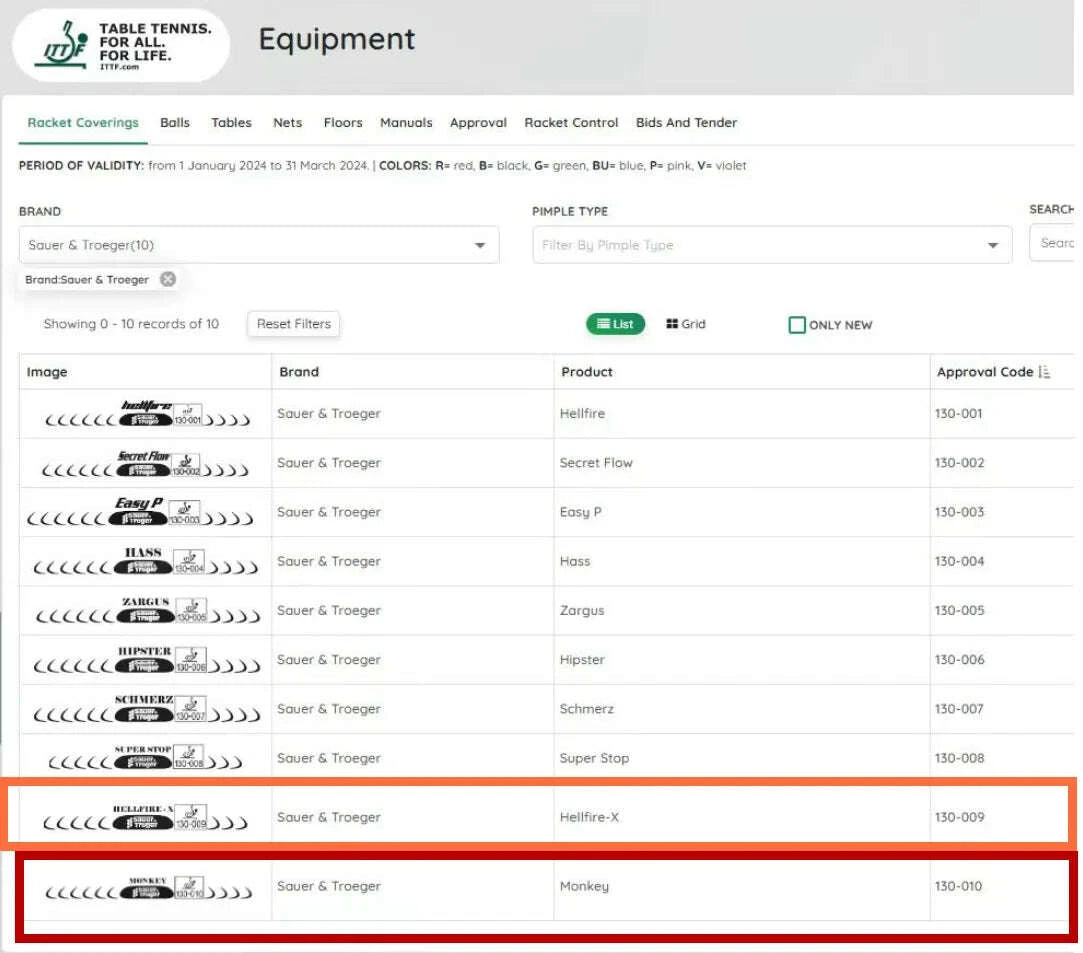
Task: Go to the Racket Control tab
Action: 571,123
